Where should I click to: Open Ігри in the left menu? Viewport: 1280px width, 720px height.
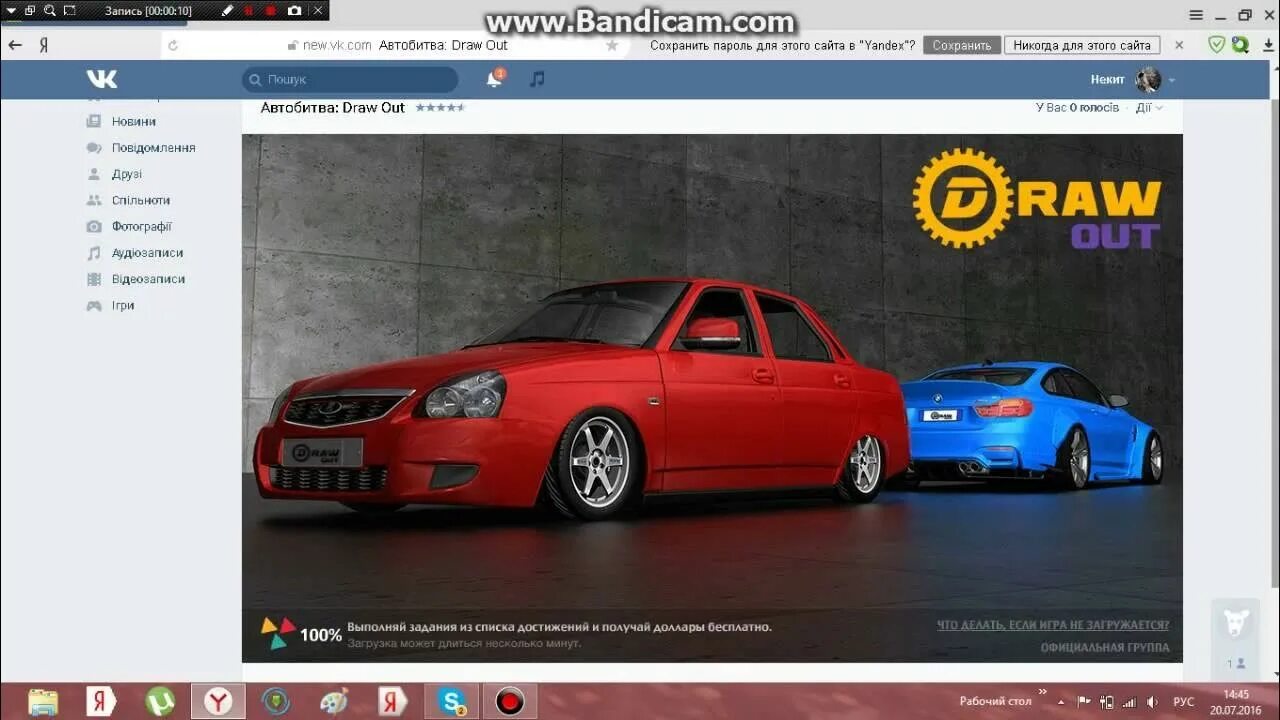click(x=123, y=306)
